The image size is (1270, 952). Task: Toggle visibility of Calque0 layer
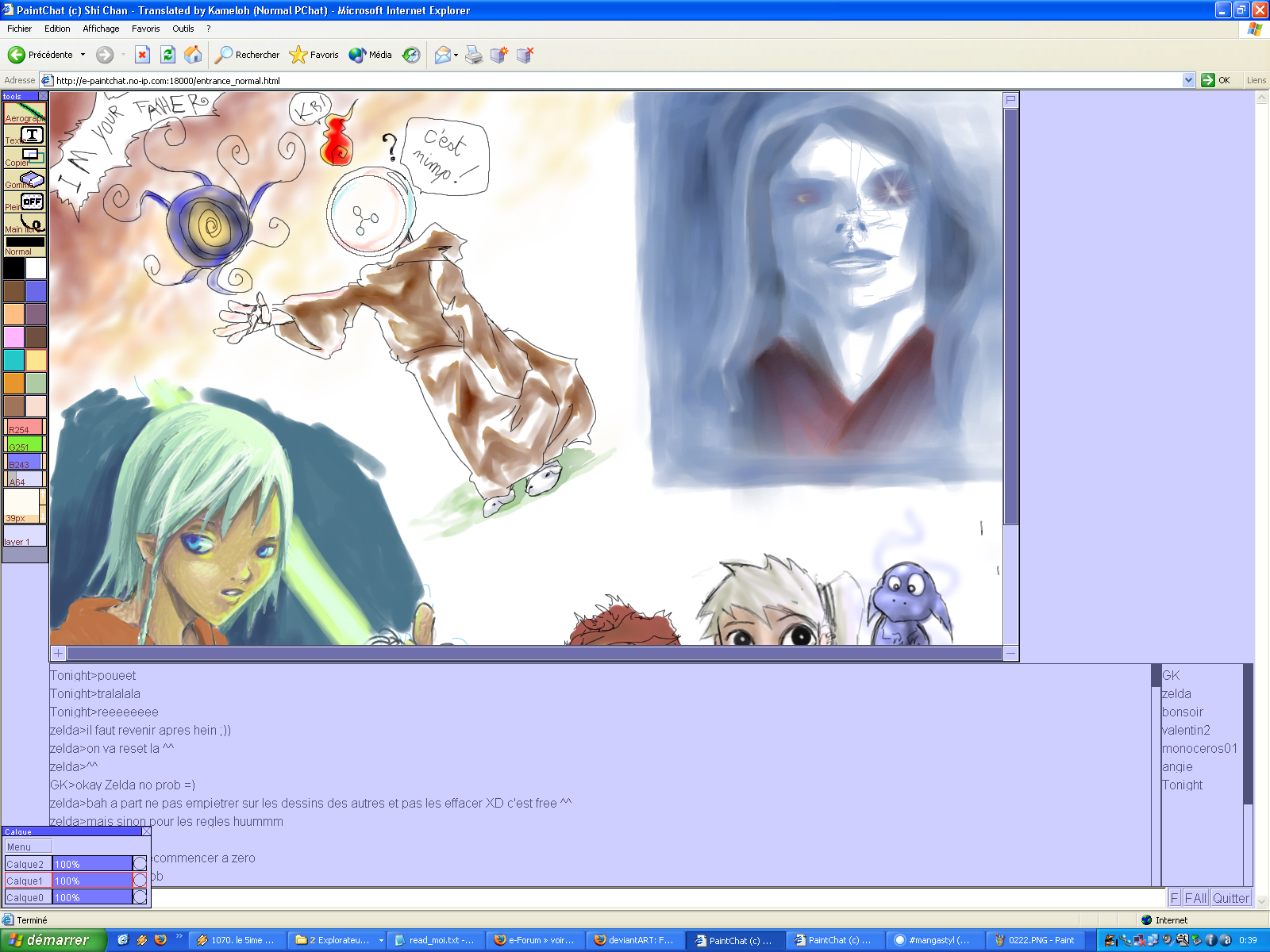tap(140, 897)
